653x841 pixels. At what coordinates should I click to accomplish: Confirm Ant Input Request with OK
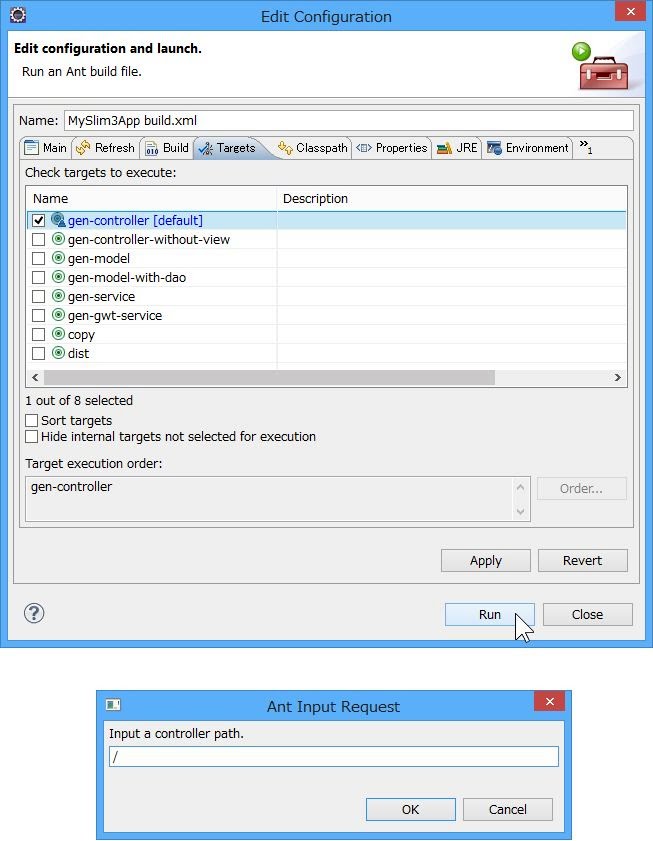click(x=410, y=809)
